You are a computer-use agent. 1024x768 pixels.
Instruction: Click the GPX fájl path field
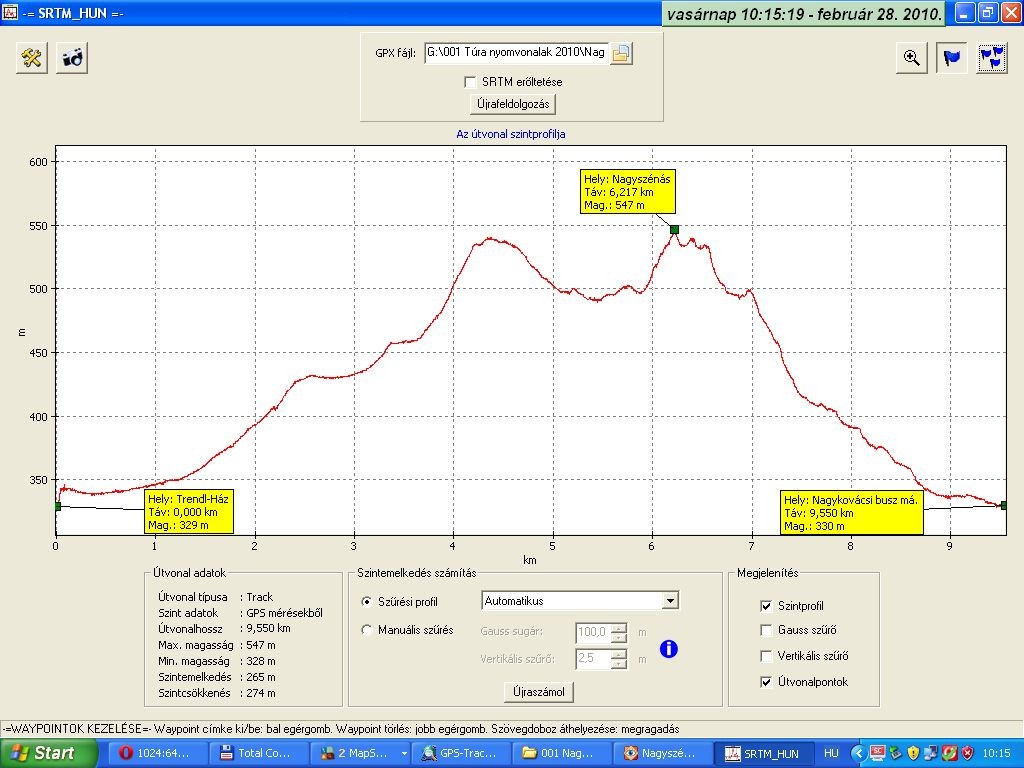point(515,53)
